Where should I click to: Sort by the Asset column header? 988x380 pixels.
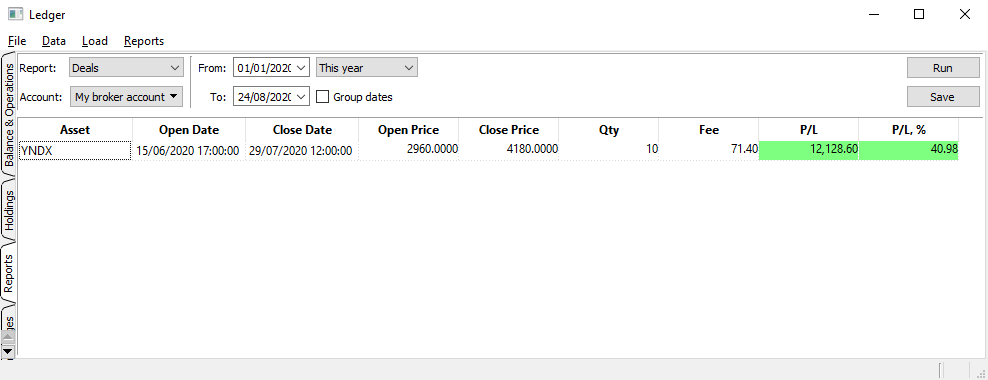75,130
